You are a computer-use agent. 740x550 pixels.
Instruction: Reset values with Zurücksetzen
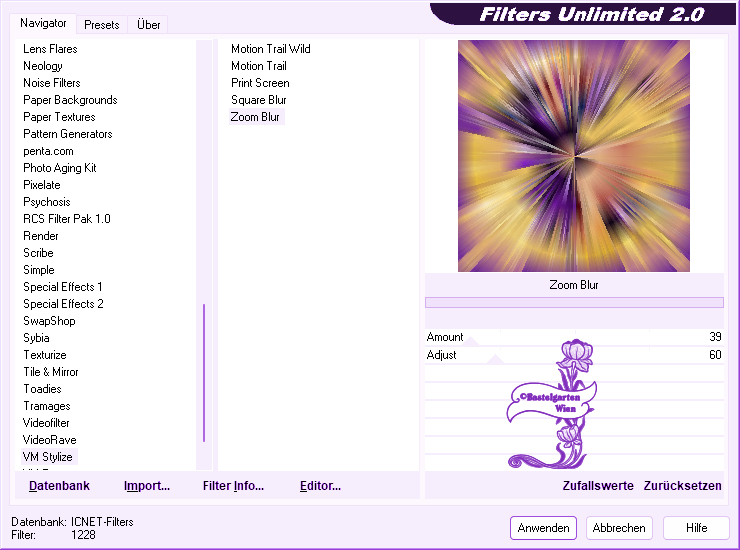[x=682, y=486]
